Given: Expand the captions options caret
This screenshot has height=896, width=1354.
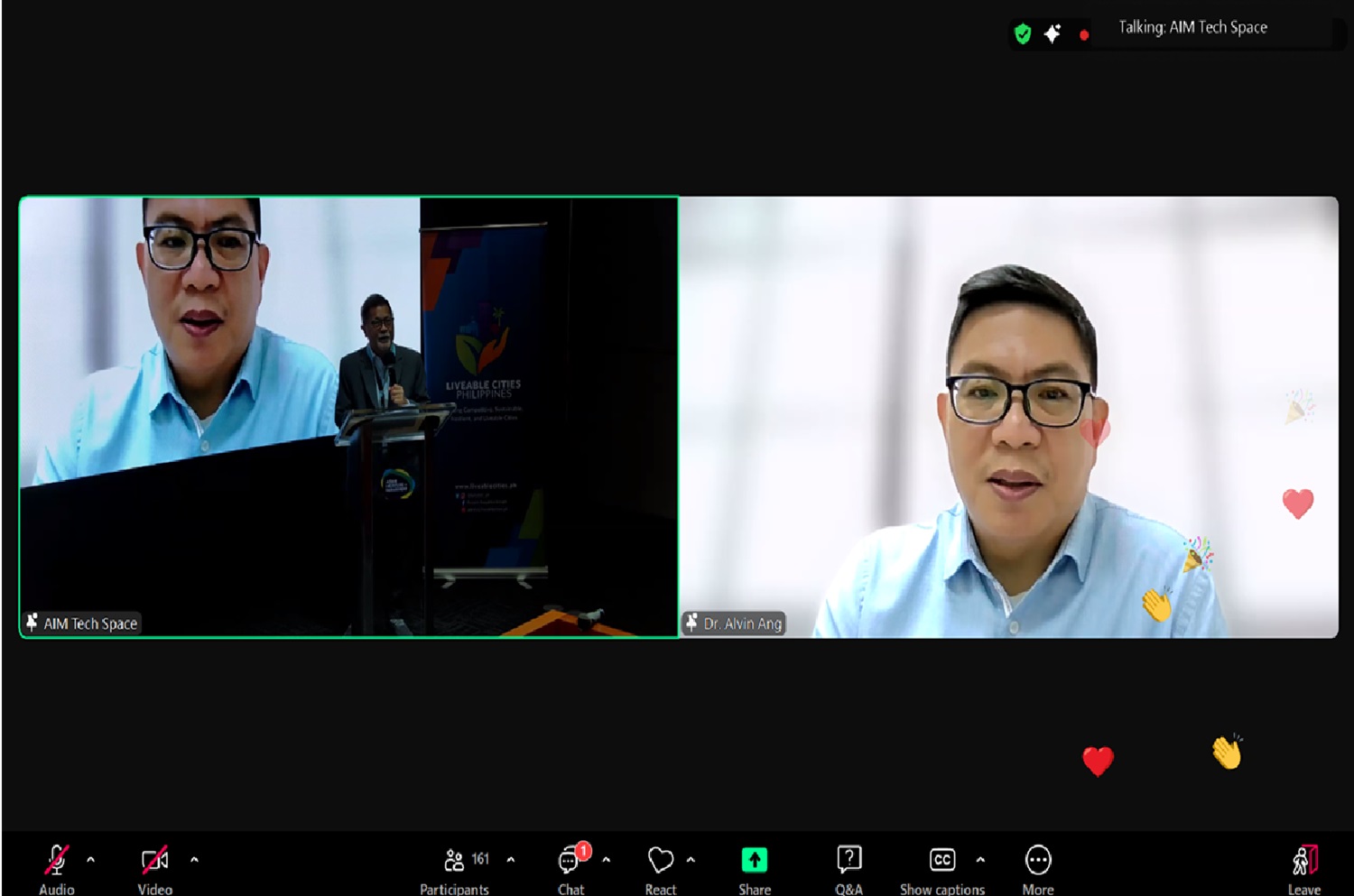Looking at the screenshot, I should click(980, 860).
